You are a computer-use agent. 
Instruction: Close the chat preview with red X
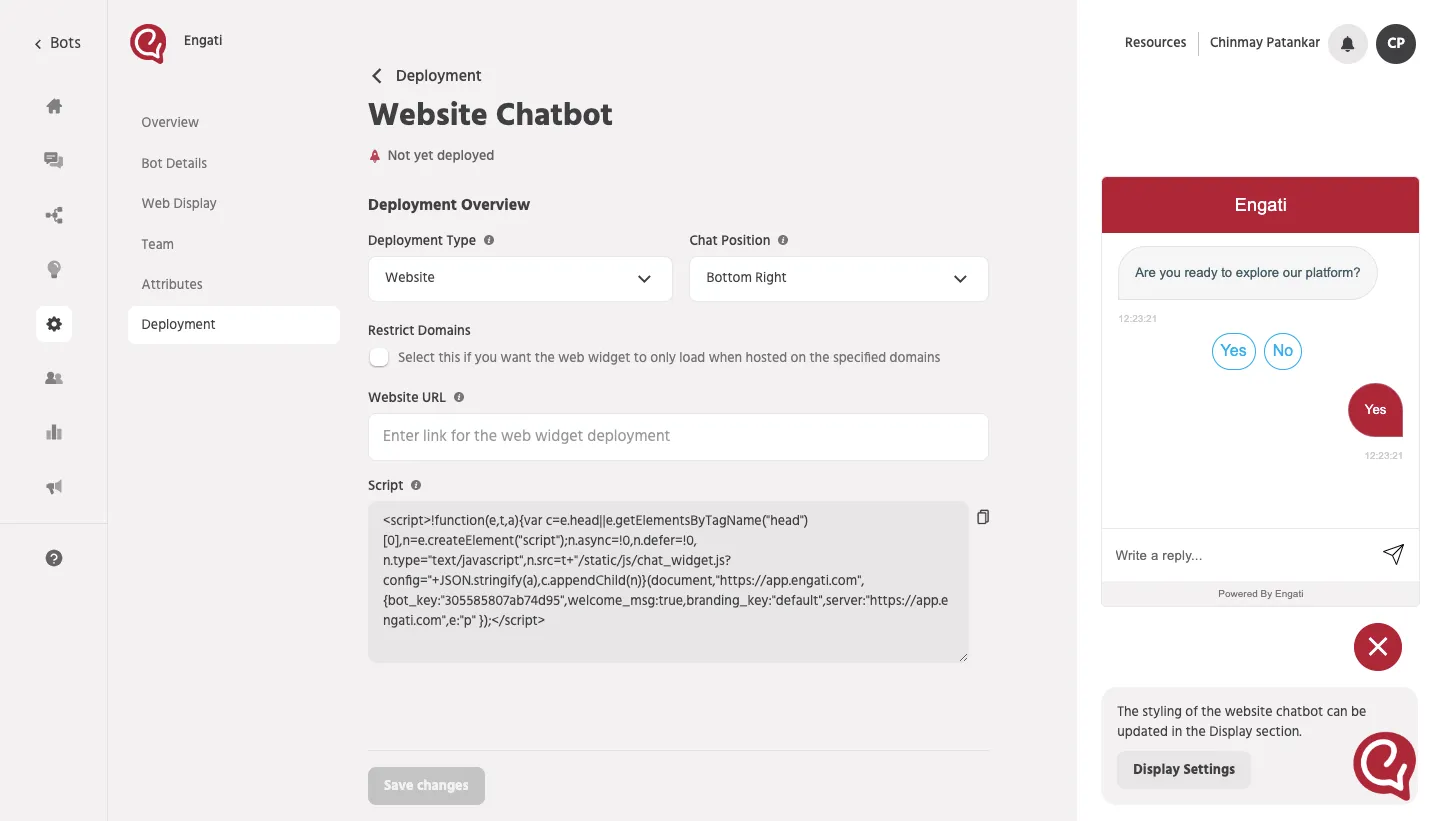point(1377,647)
